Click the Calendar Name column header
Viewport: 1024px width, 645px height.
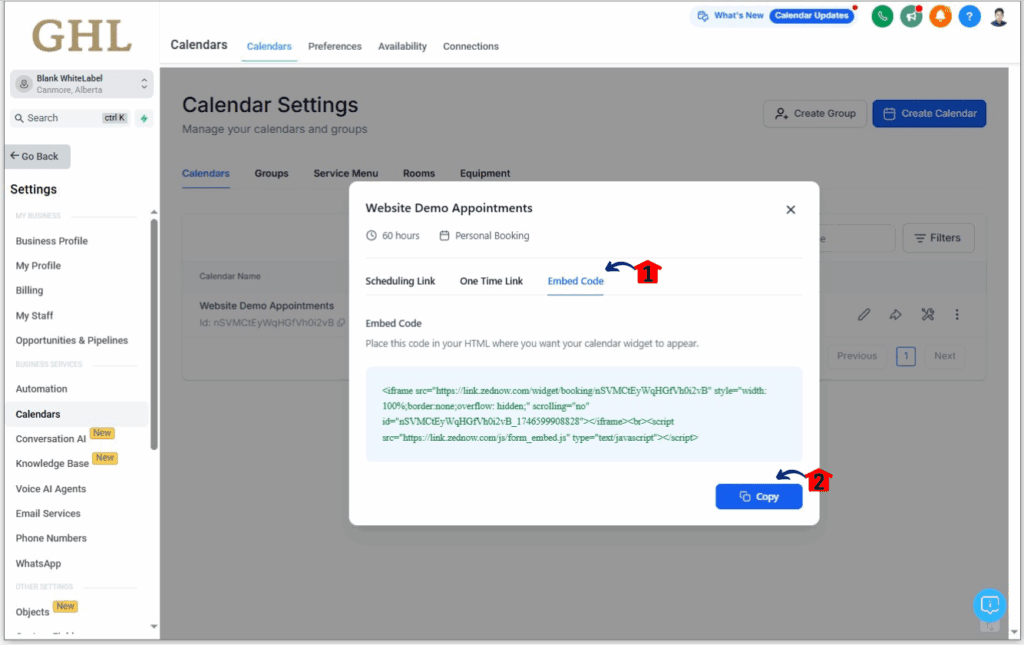point(230,276)
